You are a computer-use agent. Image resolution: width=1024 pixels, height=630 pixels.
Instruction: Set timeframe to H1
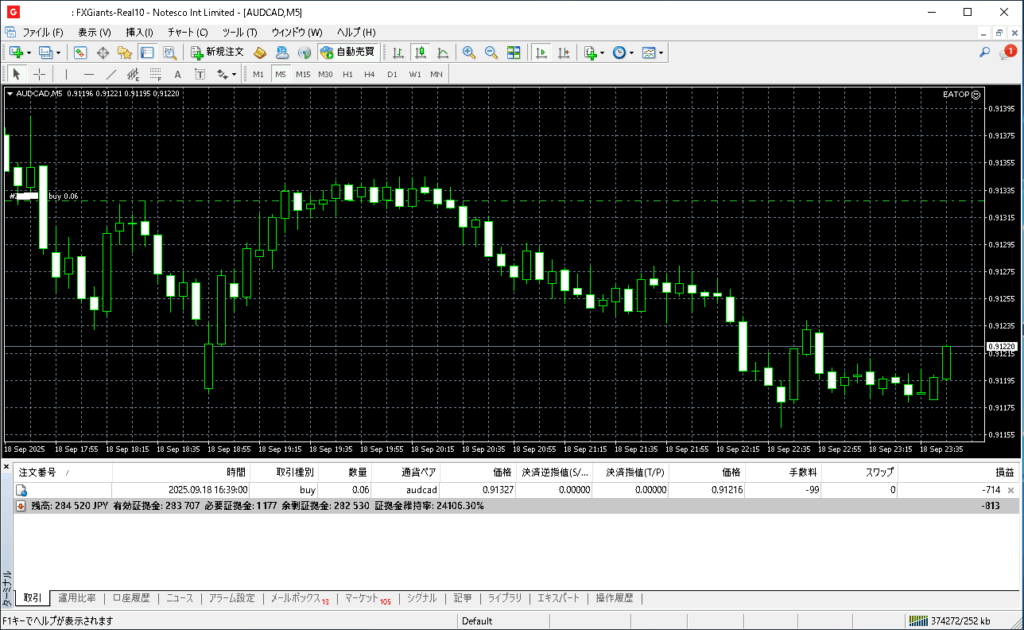point(347,74)
